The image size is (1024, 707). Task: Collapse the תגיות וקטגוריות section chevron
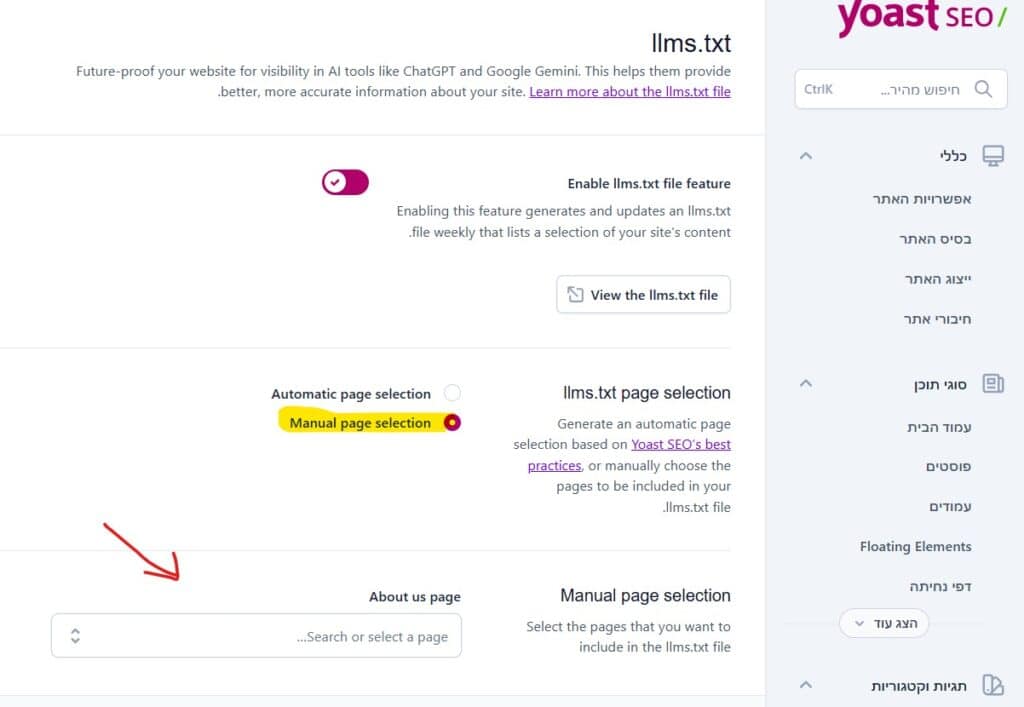pyautogui.click(x=806, y=685)
